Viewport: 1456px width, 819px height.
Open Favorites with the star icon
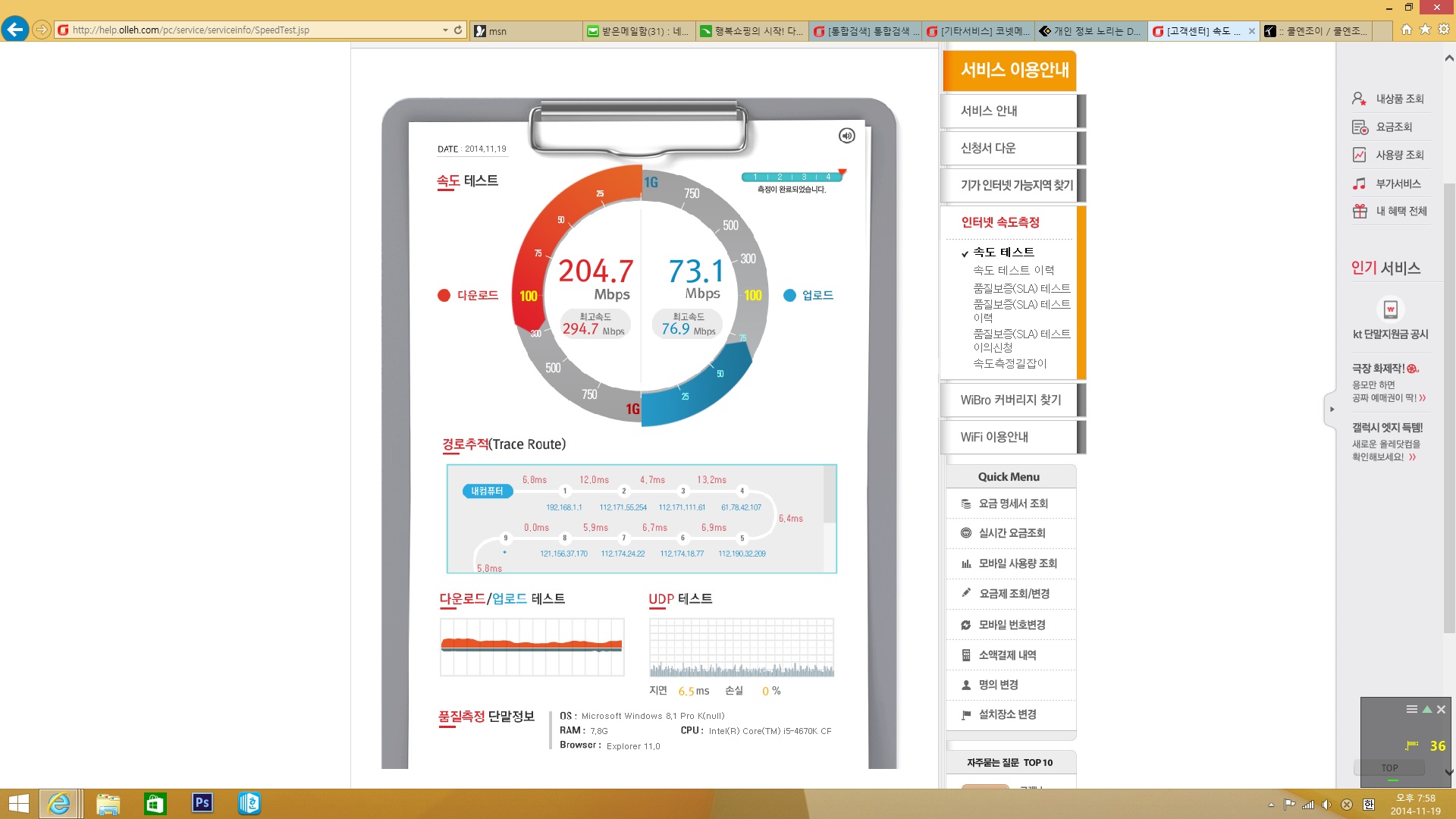pyautogui.click(x=1426, y=30)
